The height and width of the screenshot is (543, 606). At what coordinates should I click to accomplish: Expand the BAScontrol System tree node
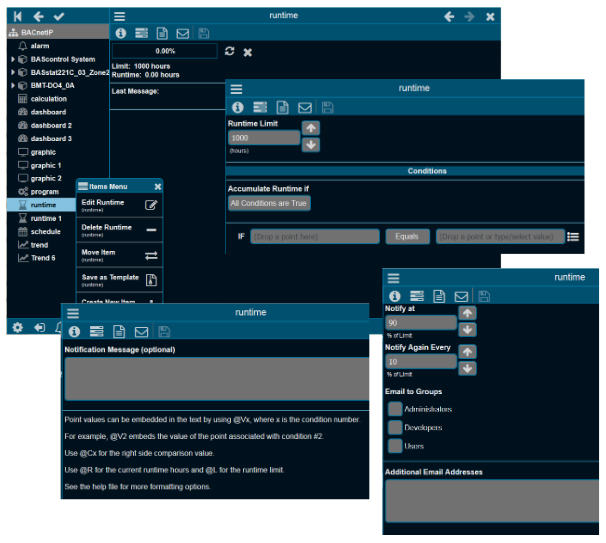[13, 59]
